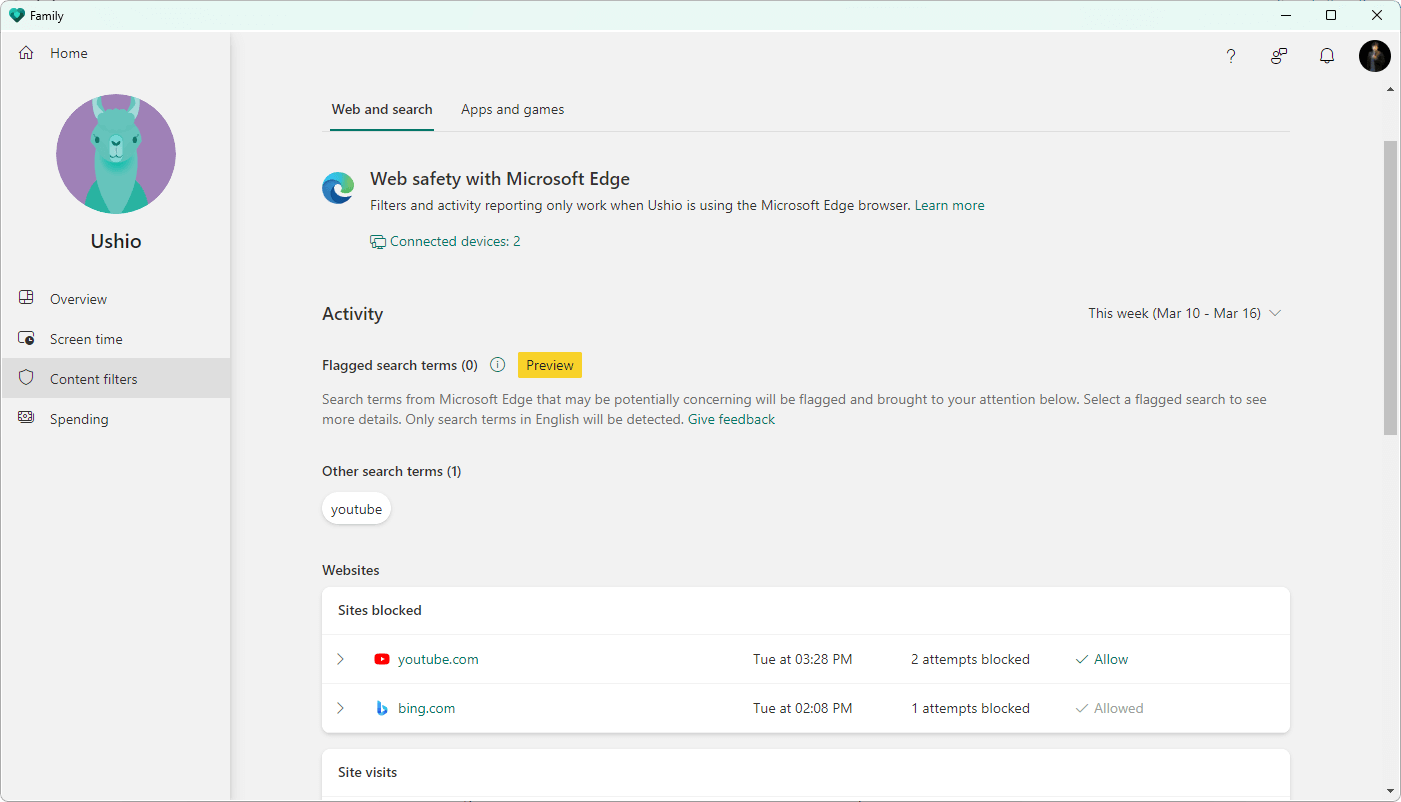
Task: Expand the bing.com blocked site row
Action: coord(340,709)
